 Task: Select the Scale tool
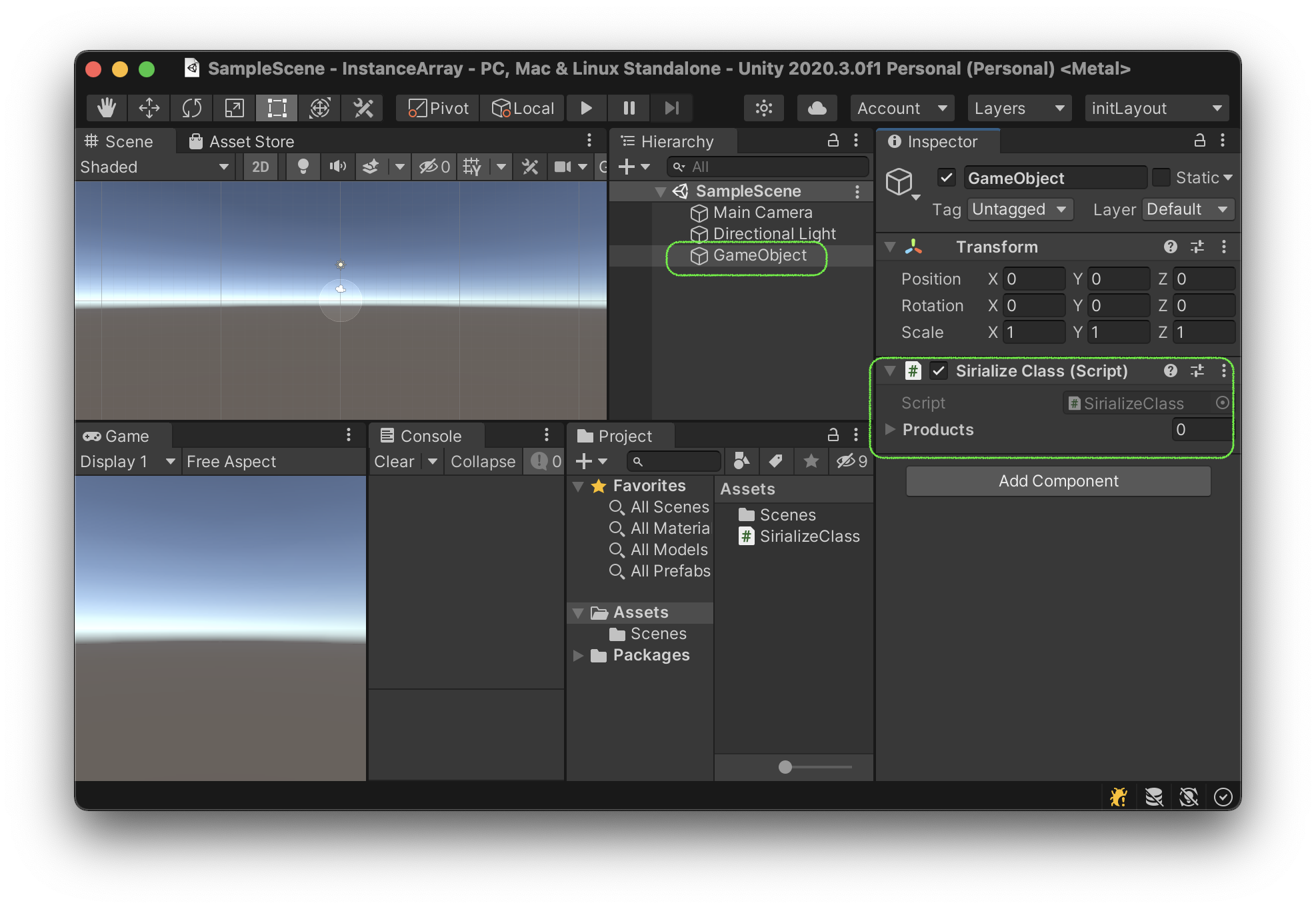[234, 107]
